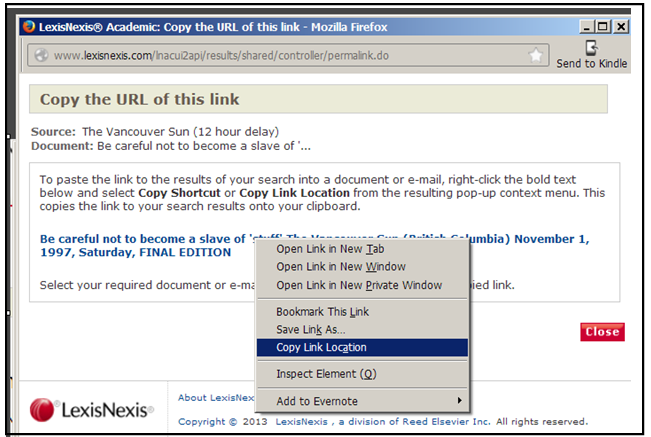This screenshot has width=651, height=437.
Task: Click the LexisNexis logo in footer
Action: (x=92, y=410)
